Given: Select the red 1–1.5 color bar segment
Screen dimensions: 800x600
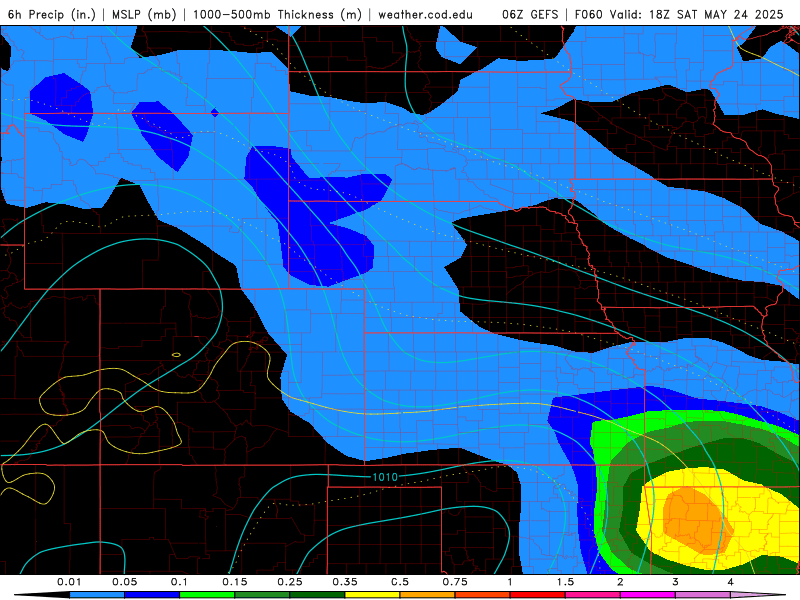Looking at the screenshot, I should click(538, 595).
